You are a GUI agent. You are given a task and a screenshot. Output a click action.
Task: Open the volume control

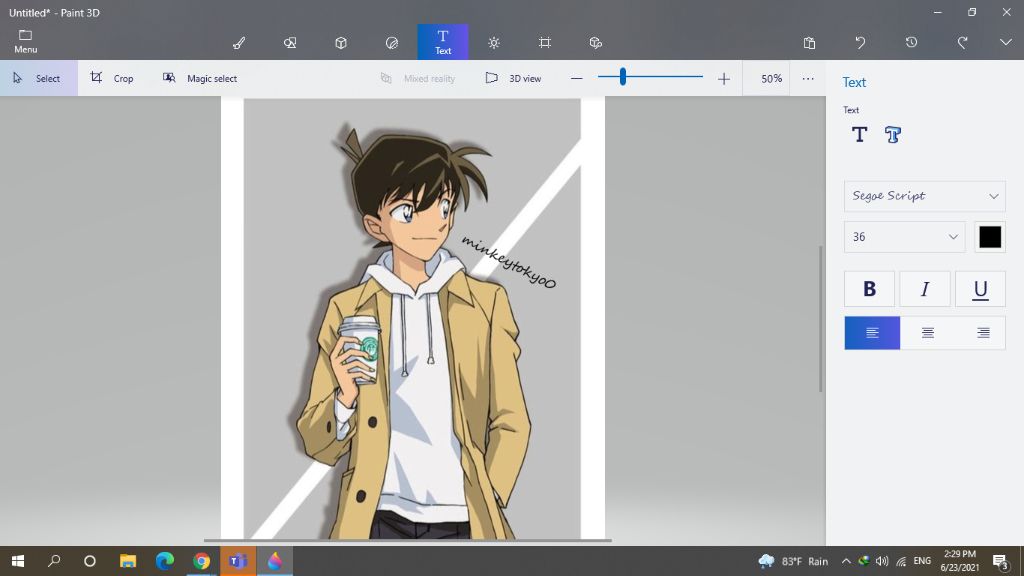pyautogui.click(x=882, y=561)
